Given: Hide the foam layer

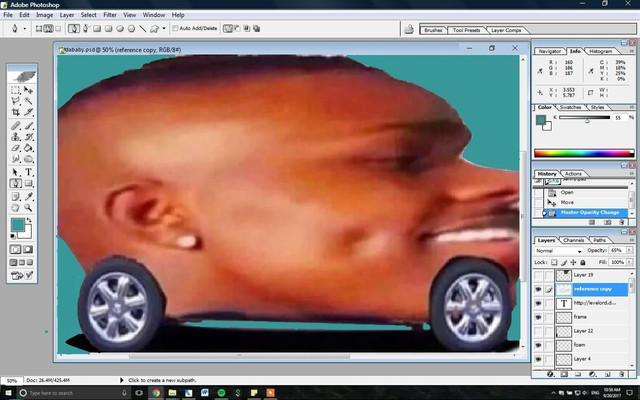Looking at the screenshot, I should [538, 345].
